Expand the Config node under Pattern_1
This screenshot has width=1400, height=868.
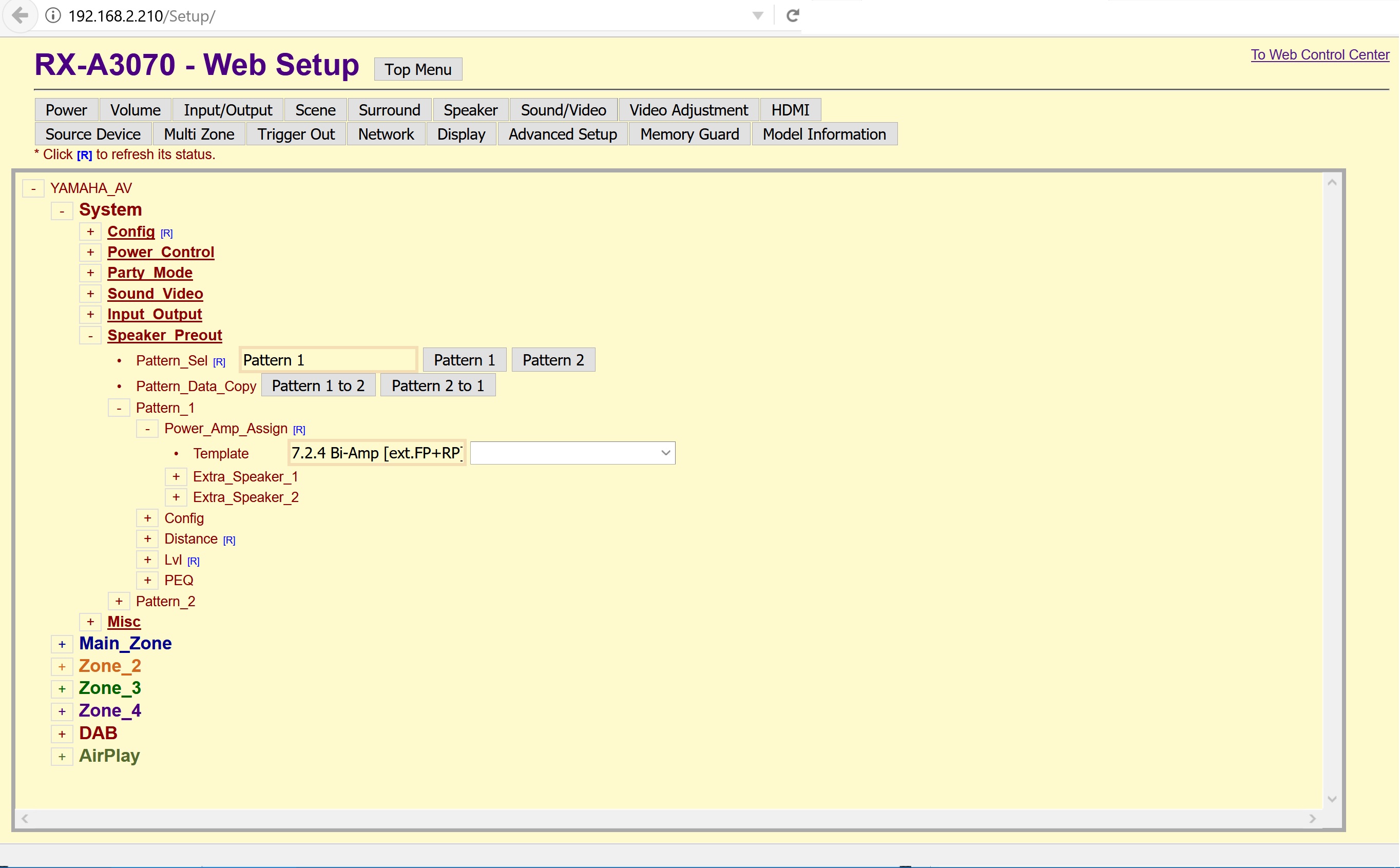(147, 518)
